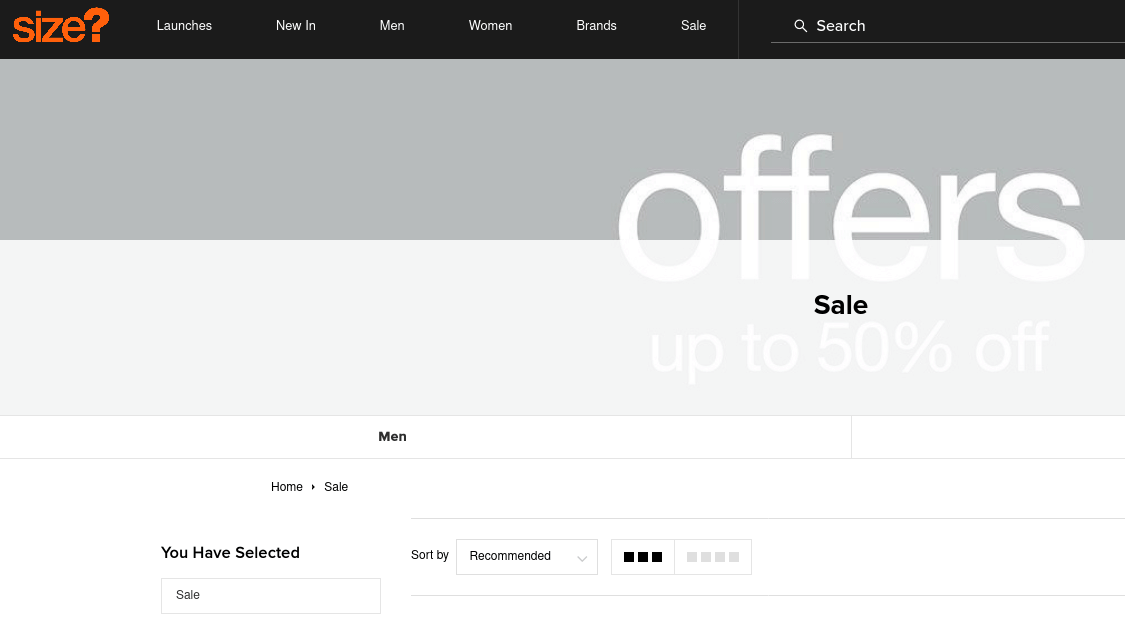Go to Home via breadcrumb link
1125x620 pixels.
pyautogui.click(x=286, y=487)
